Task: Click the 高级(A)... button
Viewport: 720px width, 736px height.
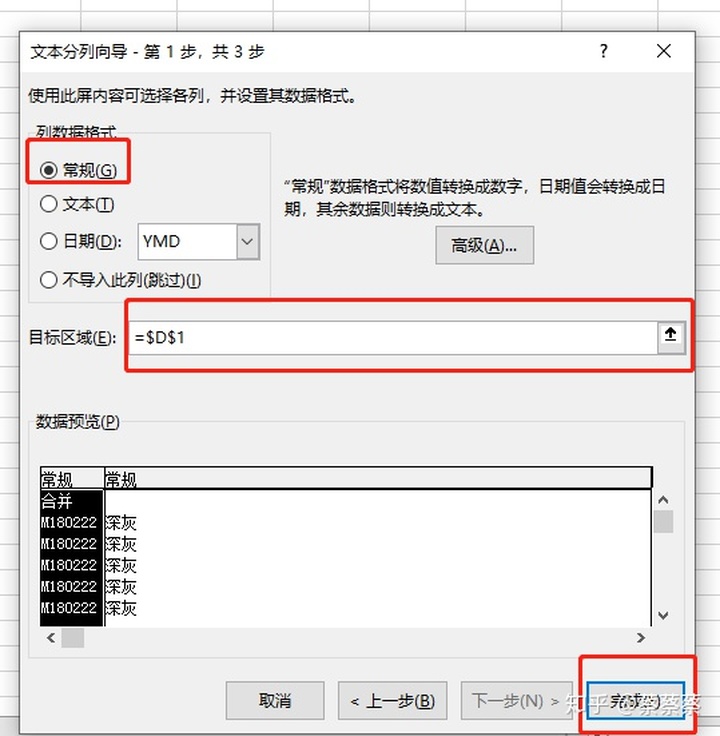Action: pyautogui.click(x=484, y=245)
